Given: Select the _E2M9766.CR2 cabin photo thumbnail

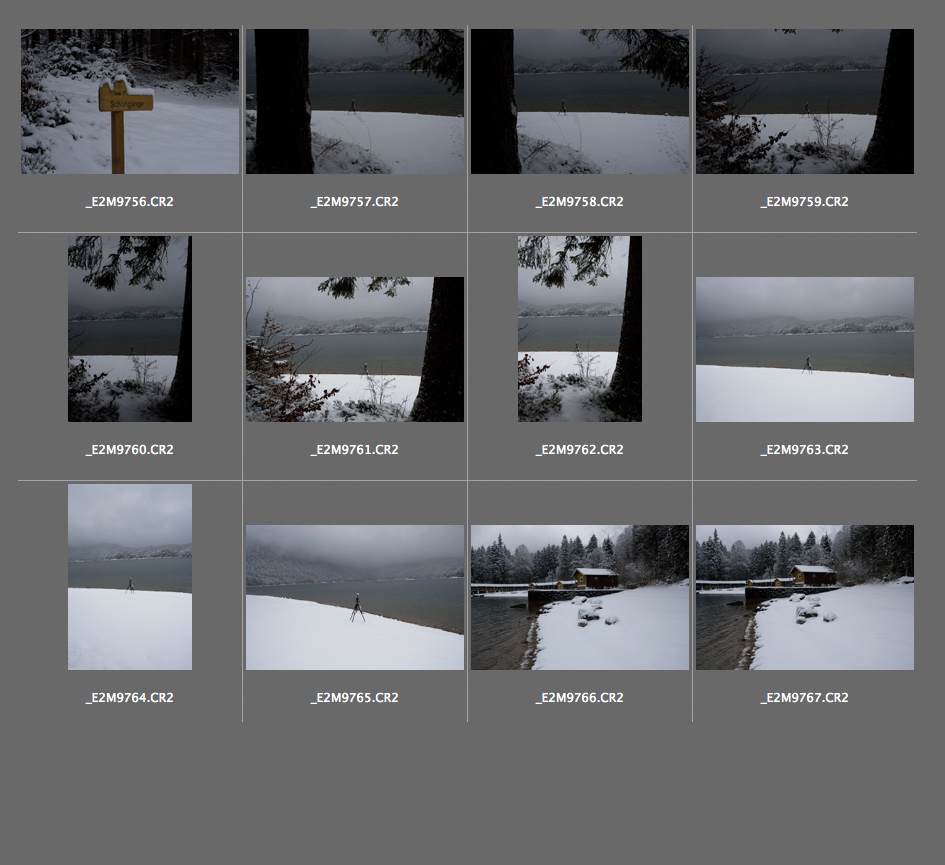Looking at the screenshot, I should point(580,597).
